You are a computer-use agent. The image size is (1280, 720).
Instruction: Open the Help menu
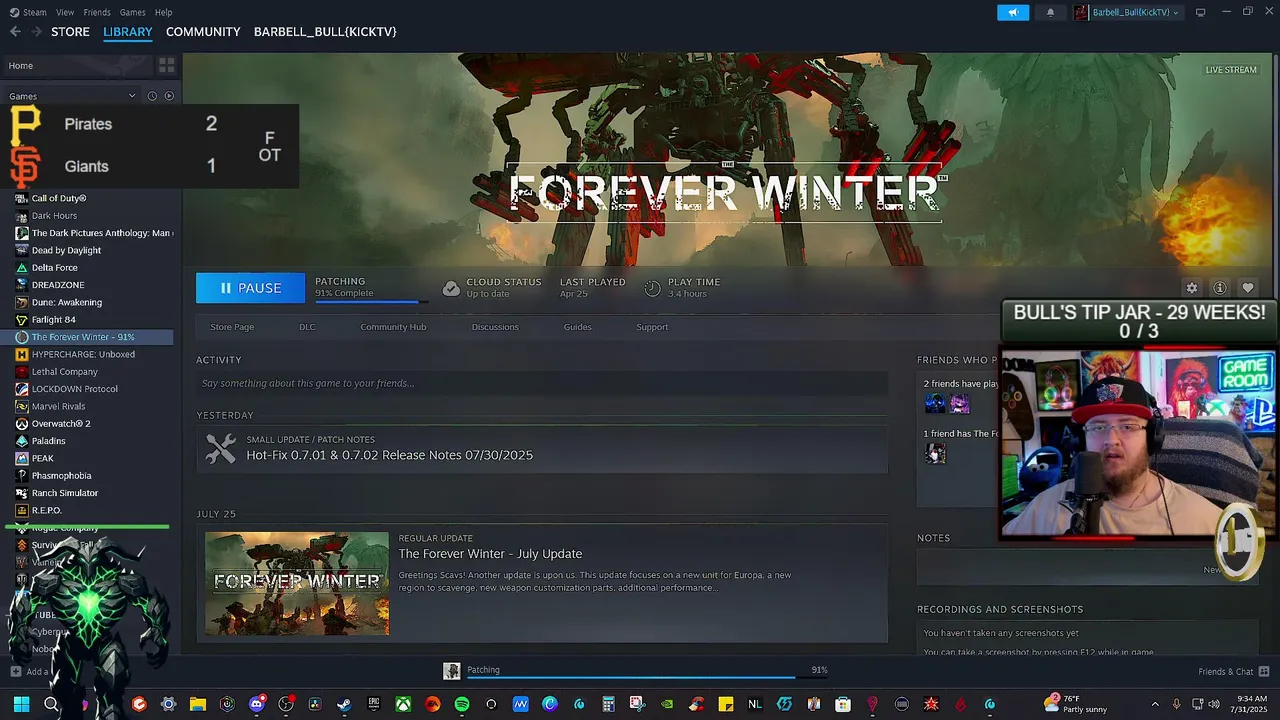coord(163,12)
